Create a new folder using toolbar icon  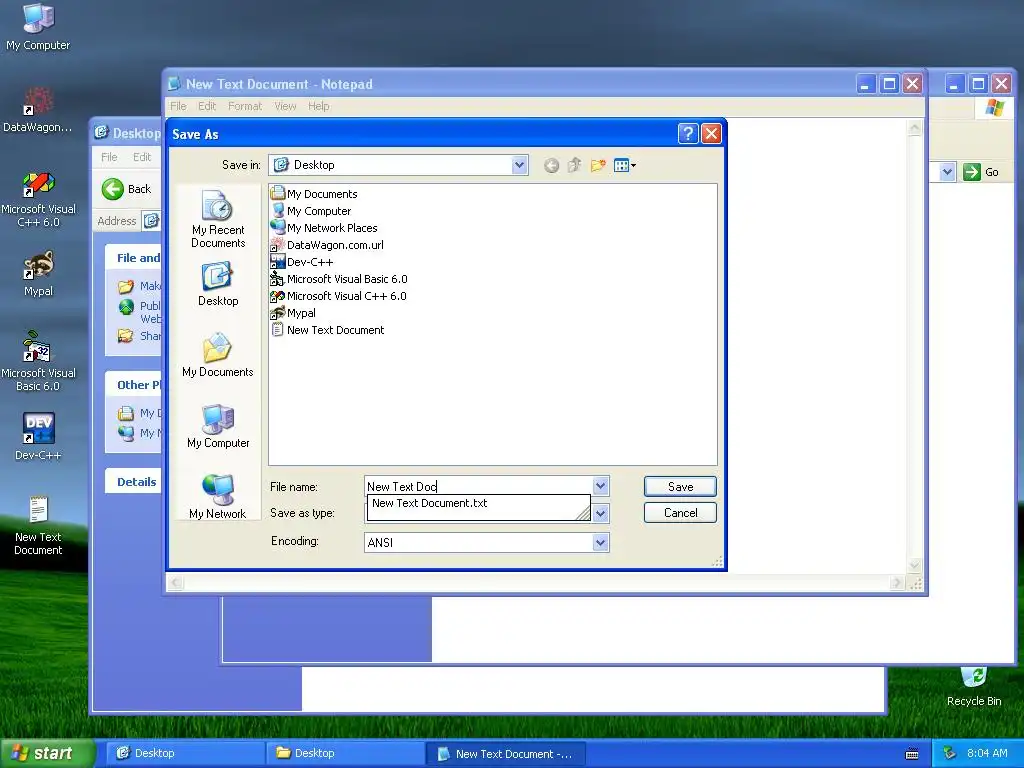(598, 165)
